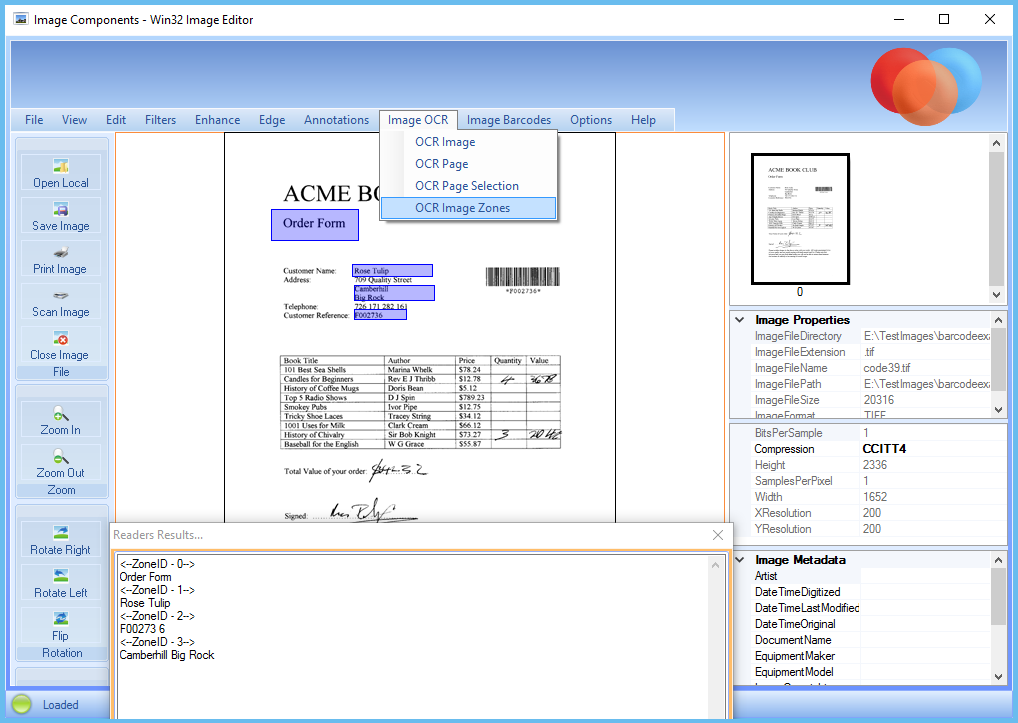1018x723 pixels.
Task: Select the YResolution property row
Action: pos(878,529)
